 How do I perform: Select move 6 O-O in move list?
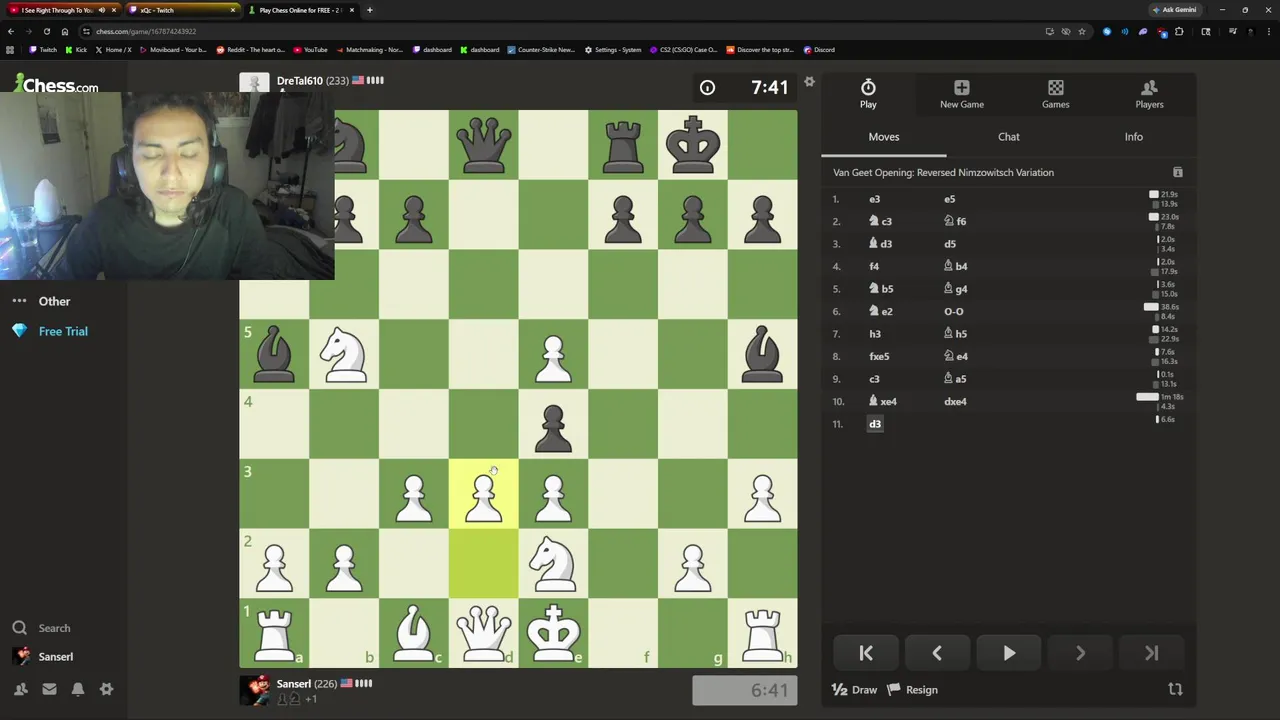click(x=953, y=311)
